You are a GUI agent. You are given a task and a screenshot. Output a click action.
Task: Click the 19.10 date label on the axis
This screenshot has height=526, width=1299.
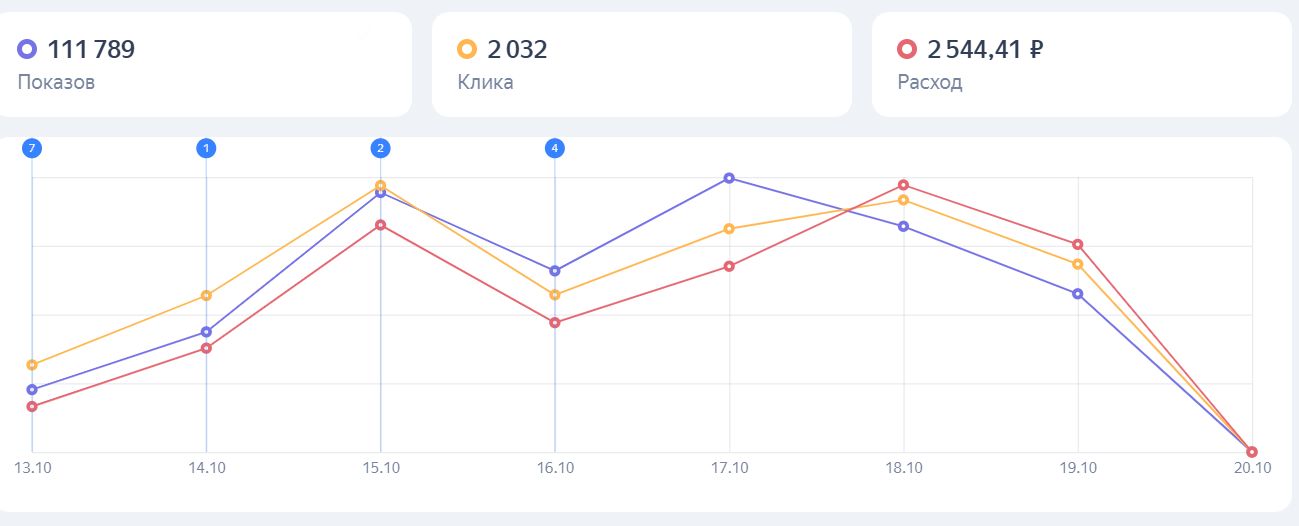(x=1078, y=468)
